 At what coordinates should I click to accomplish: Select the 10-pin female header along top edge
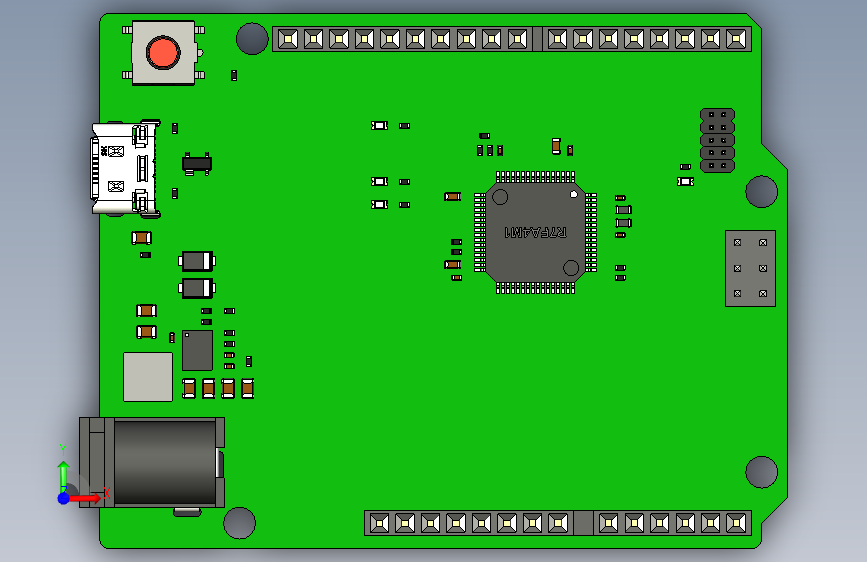coord(403,39)
